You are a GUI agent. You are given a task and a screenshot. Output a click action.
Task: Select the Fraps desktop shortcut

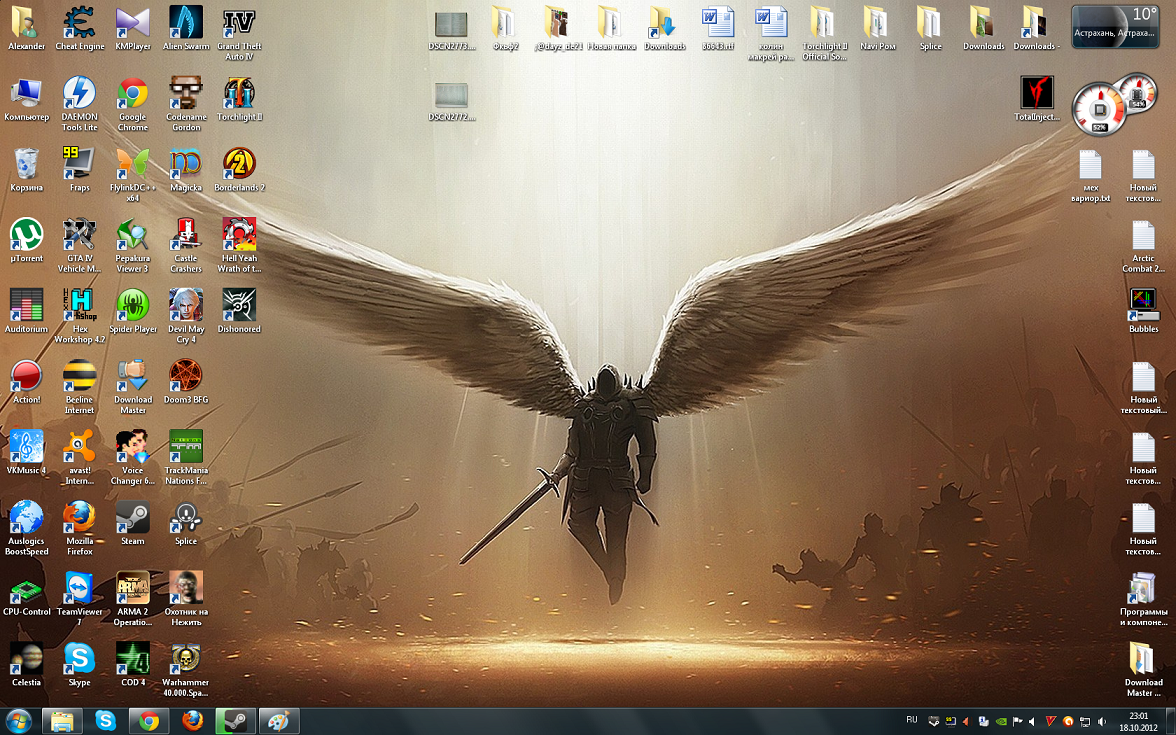80,170
